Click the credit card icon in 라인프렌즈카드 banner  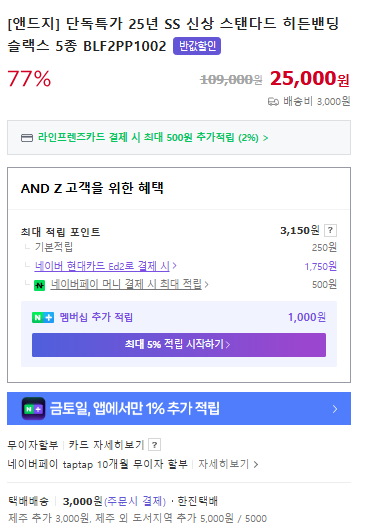click(x=27, y=138)
